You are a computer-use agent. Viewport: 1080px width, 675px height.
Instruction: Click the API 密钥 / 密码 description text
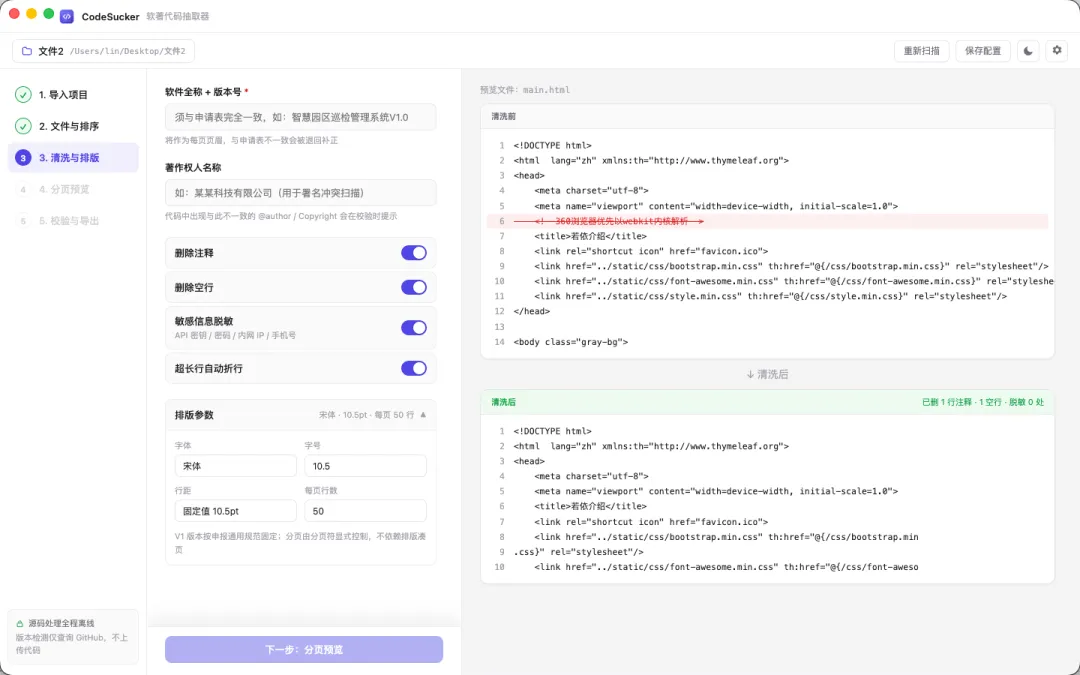(236, 335)
